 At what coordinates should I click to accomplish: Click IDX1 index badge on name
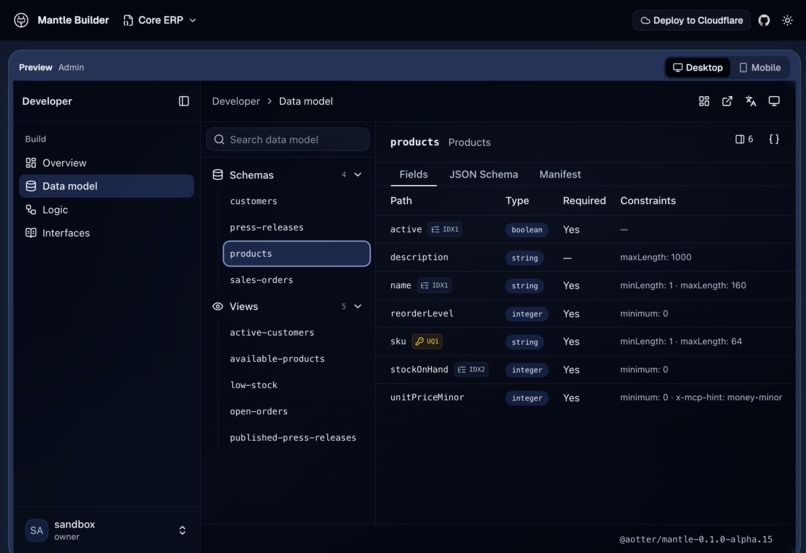(434, 285)
